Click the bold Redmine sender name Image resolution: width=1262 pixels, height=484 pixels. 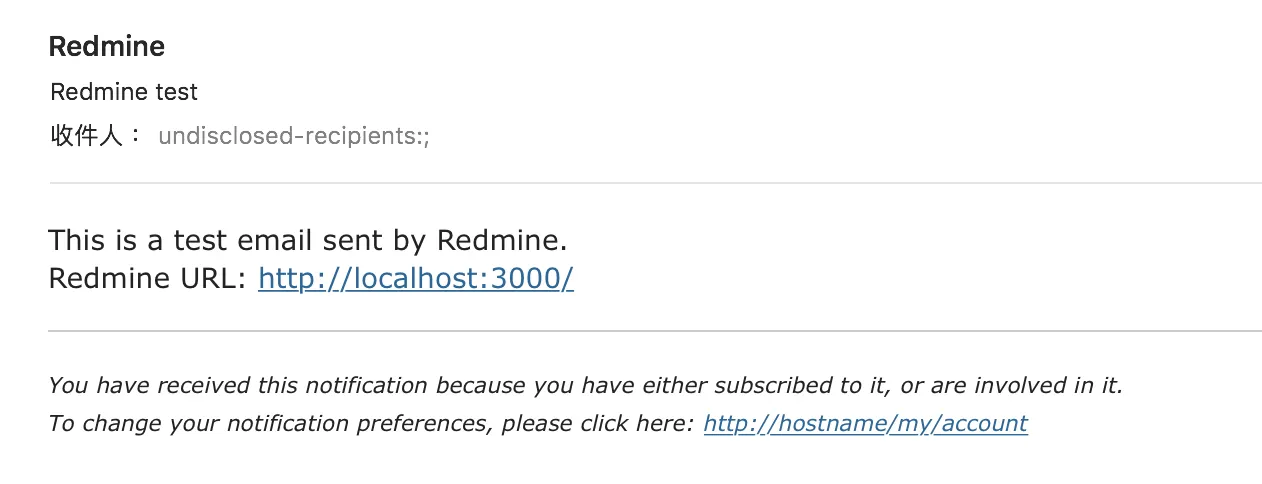coord(107,46)
